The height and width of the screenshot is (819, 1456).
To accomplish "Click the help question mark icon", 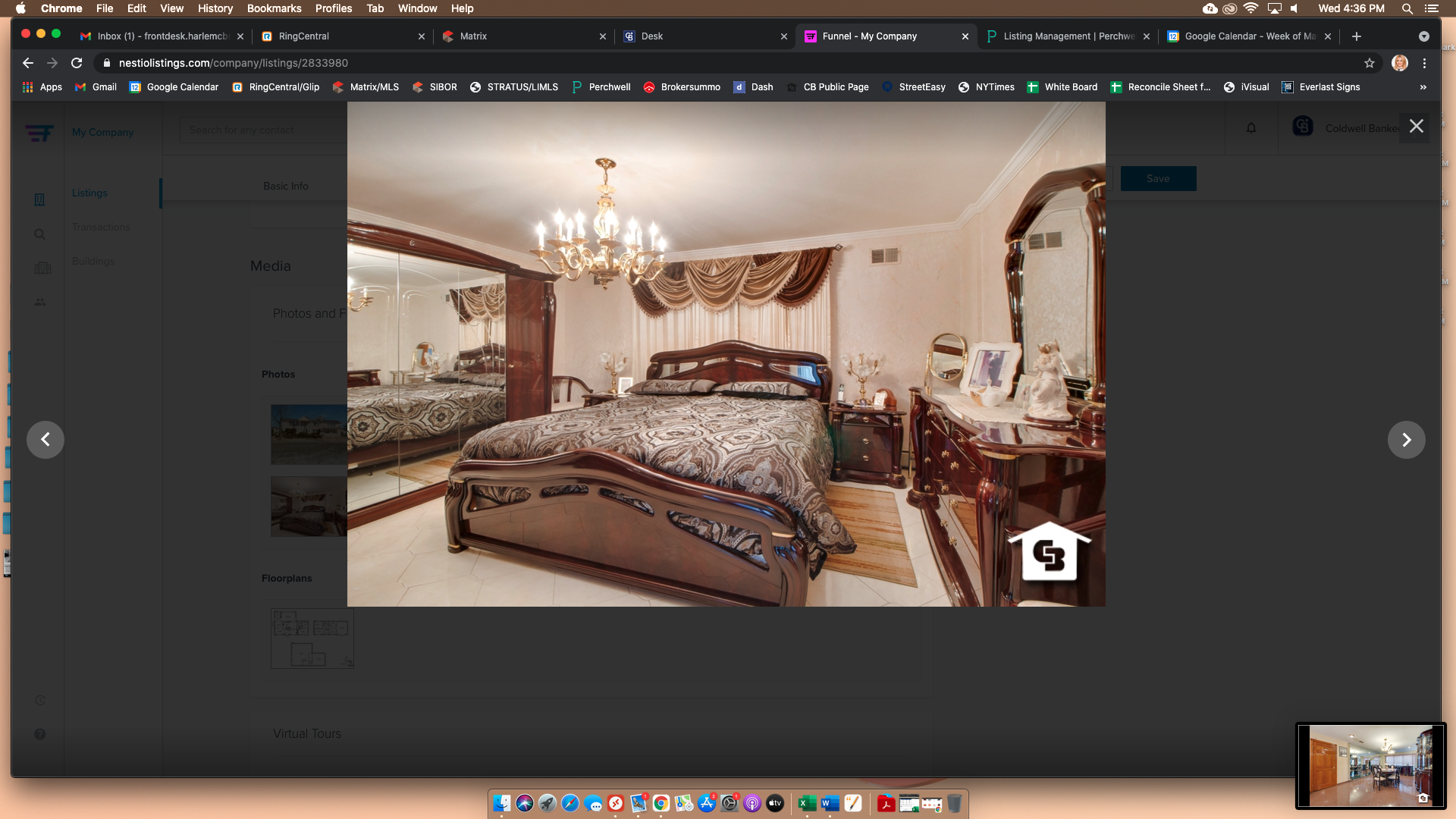I will (x=40, y=734).
